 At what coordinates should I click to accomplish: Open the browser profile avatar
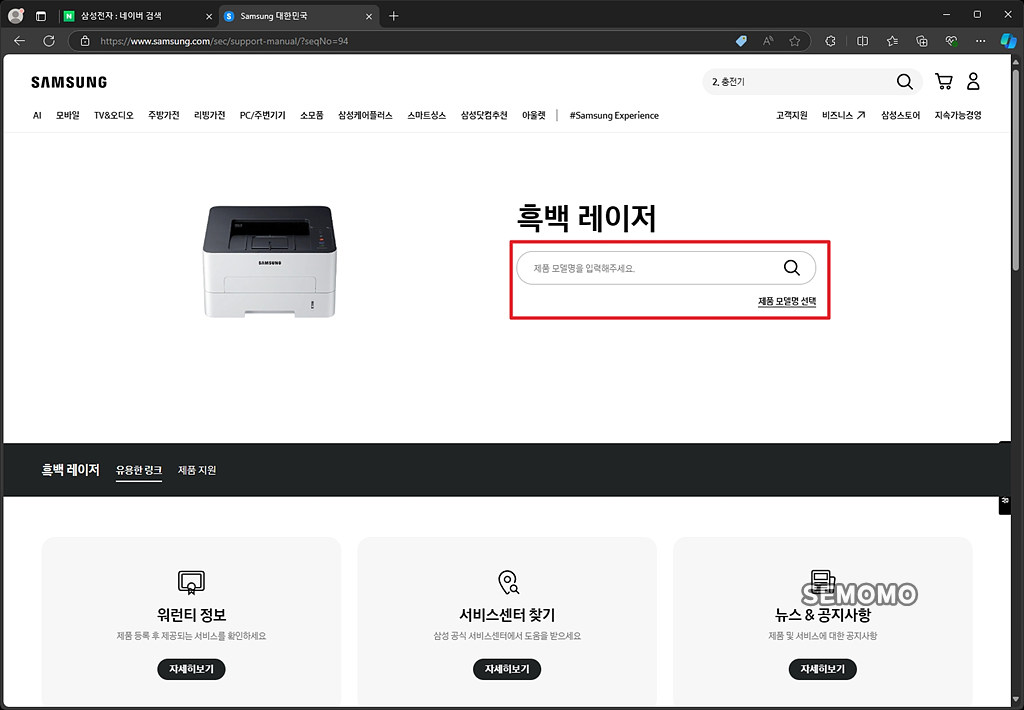click(x=16, y=16)
